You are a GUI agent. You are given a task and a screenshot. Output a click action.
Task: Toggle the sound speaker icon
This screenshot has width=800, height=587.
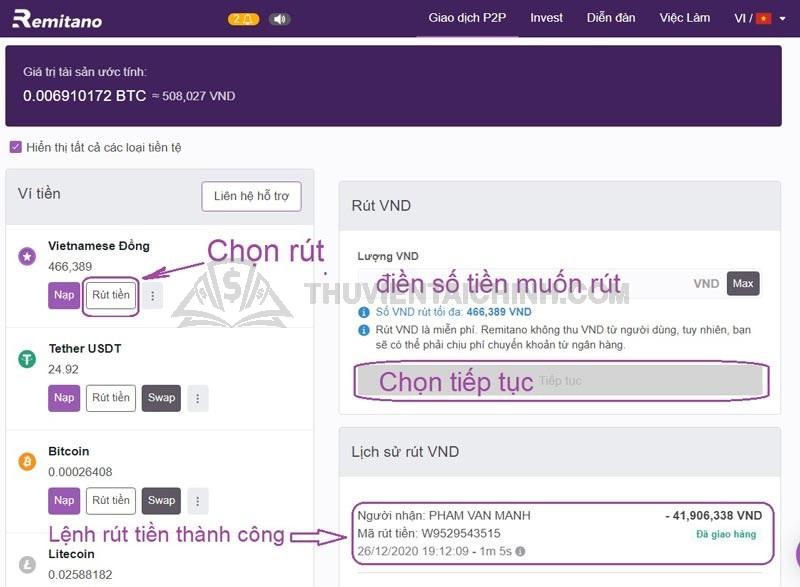279,19
